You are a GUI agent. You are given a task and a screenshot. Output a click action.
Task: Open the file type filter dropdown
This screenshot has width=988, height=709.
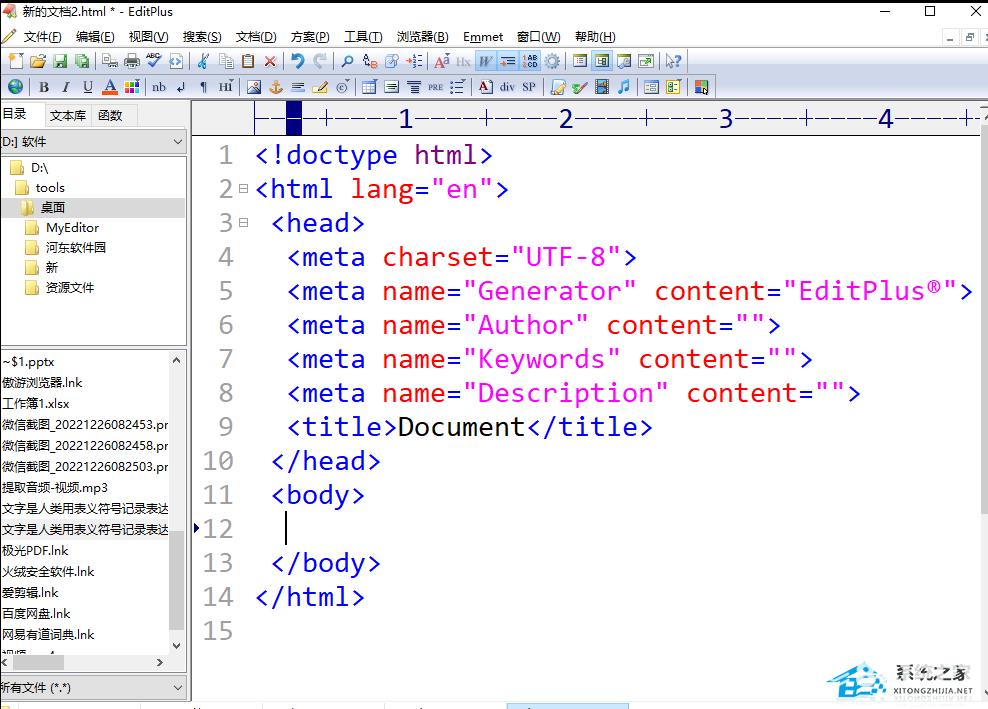pos(177,688)
